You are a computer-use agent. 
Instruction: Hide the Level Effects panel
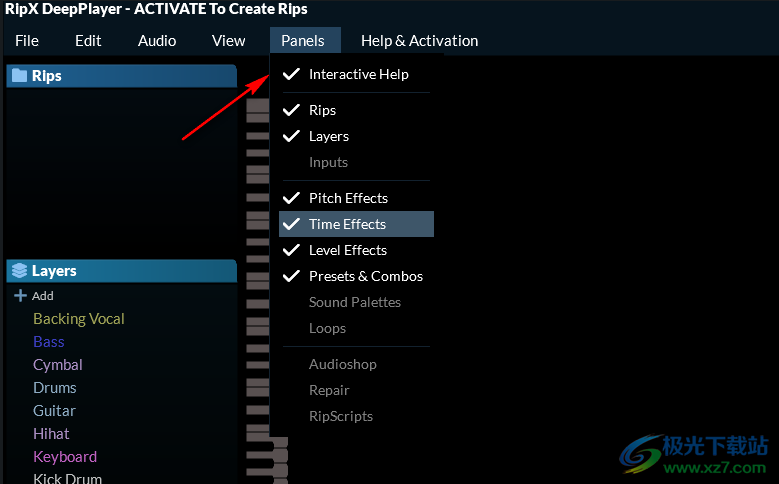(347, 250)
